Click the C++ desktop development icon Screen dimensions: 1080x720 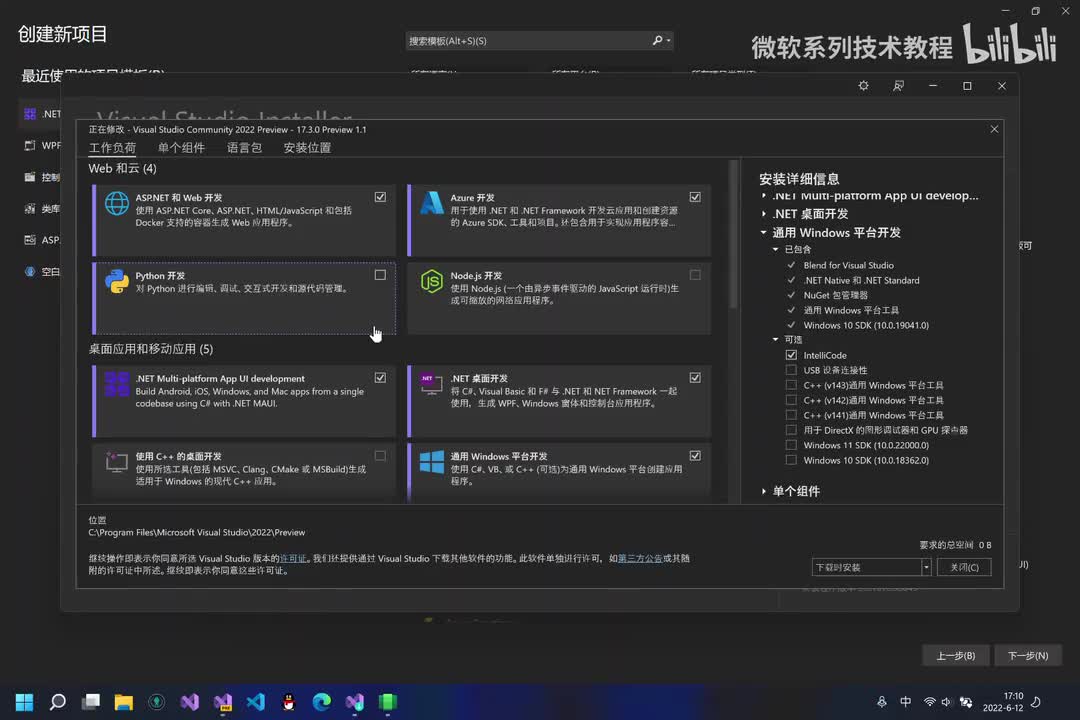116,462
